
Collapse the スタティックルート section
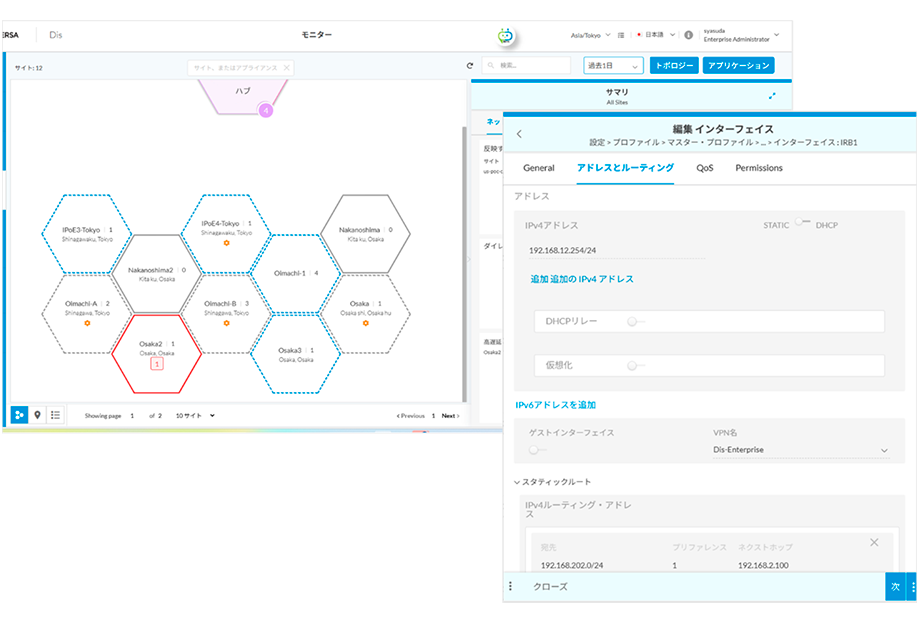518,482
